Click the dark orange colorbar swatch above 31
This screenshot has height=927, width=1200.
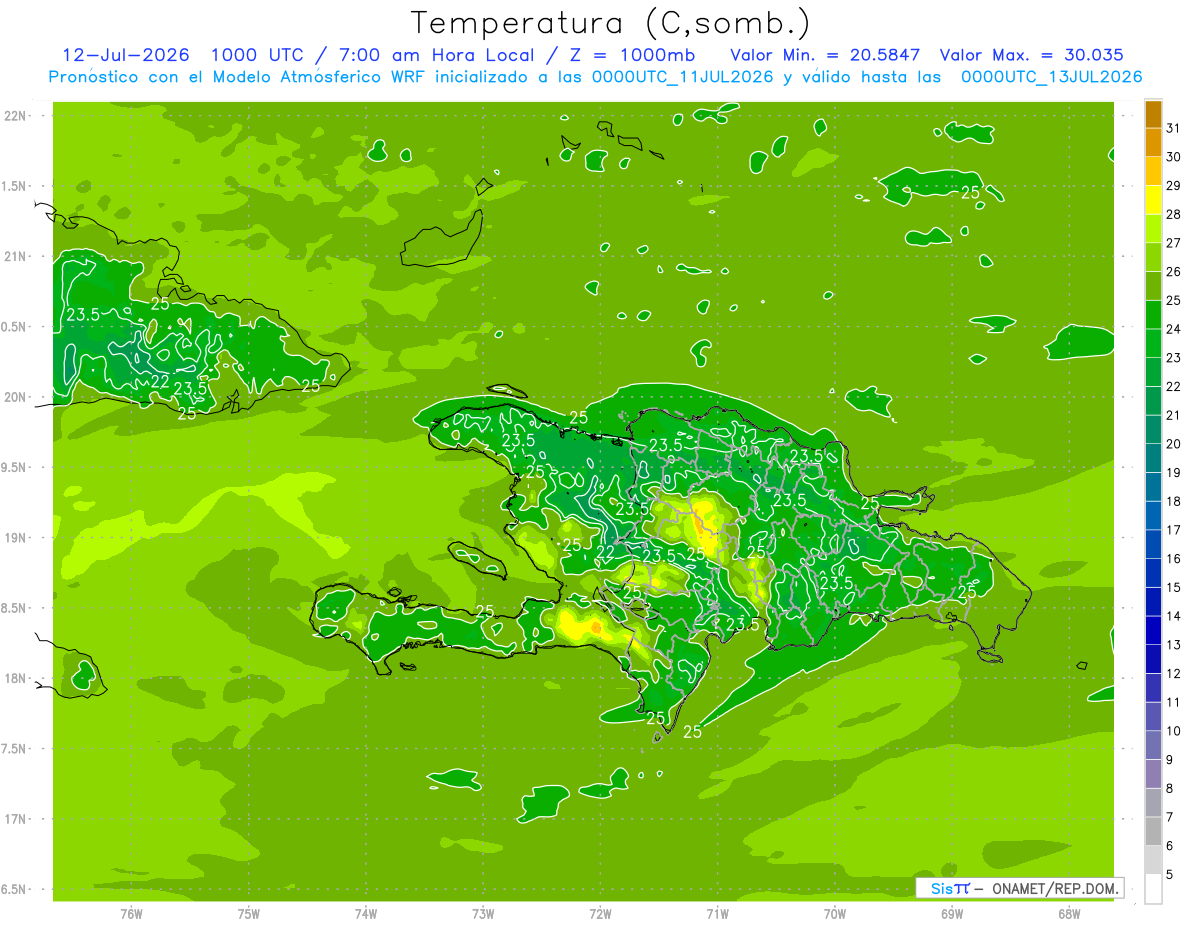1153,114
